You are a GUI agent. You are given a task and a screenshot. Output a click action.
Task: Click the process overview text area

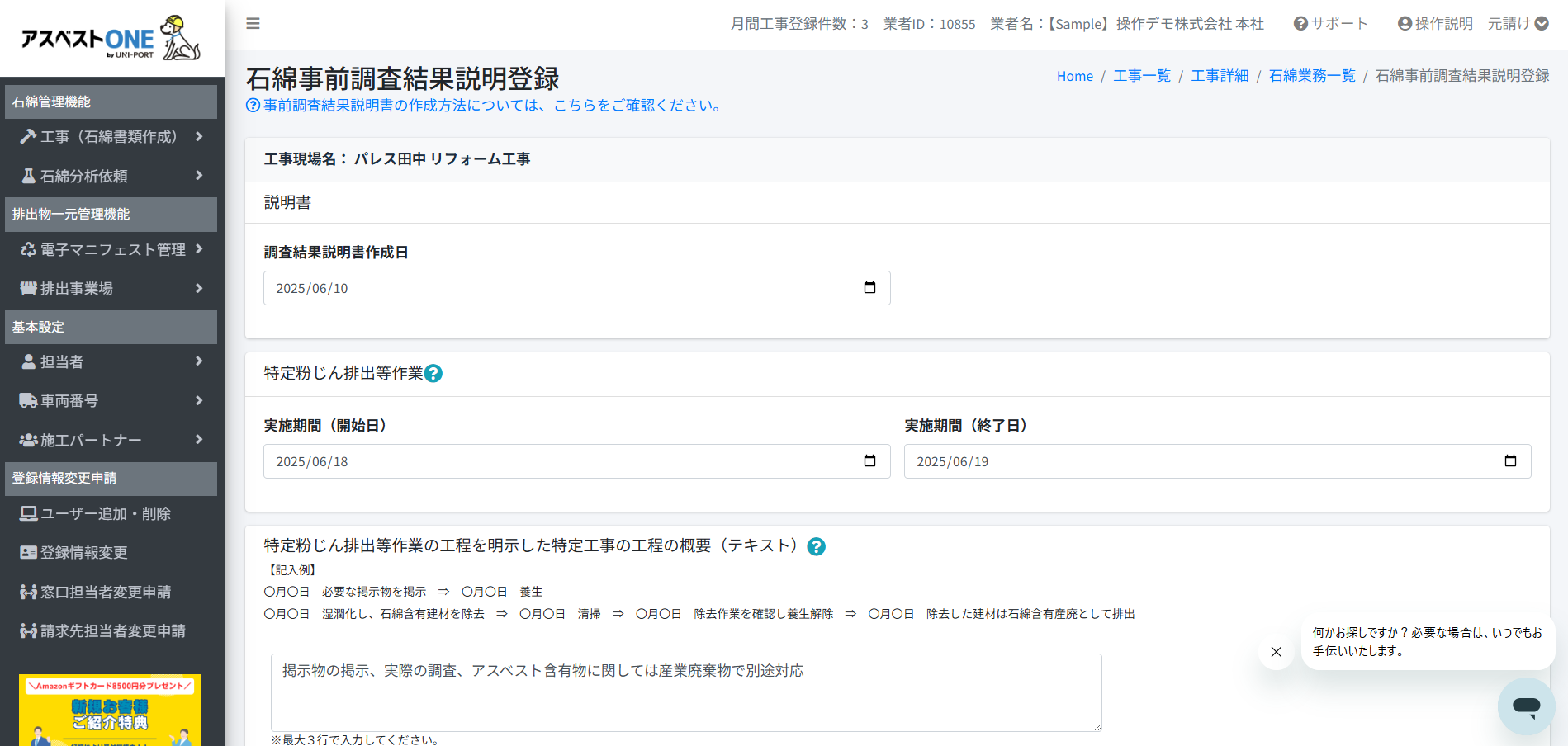point(685,692)
